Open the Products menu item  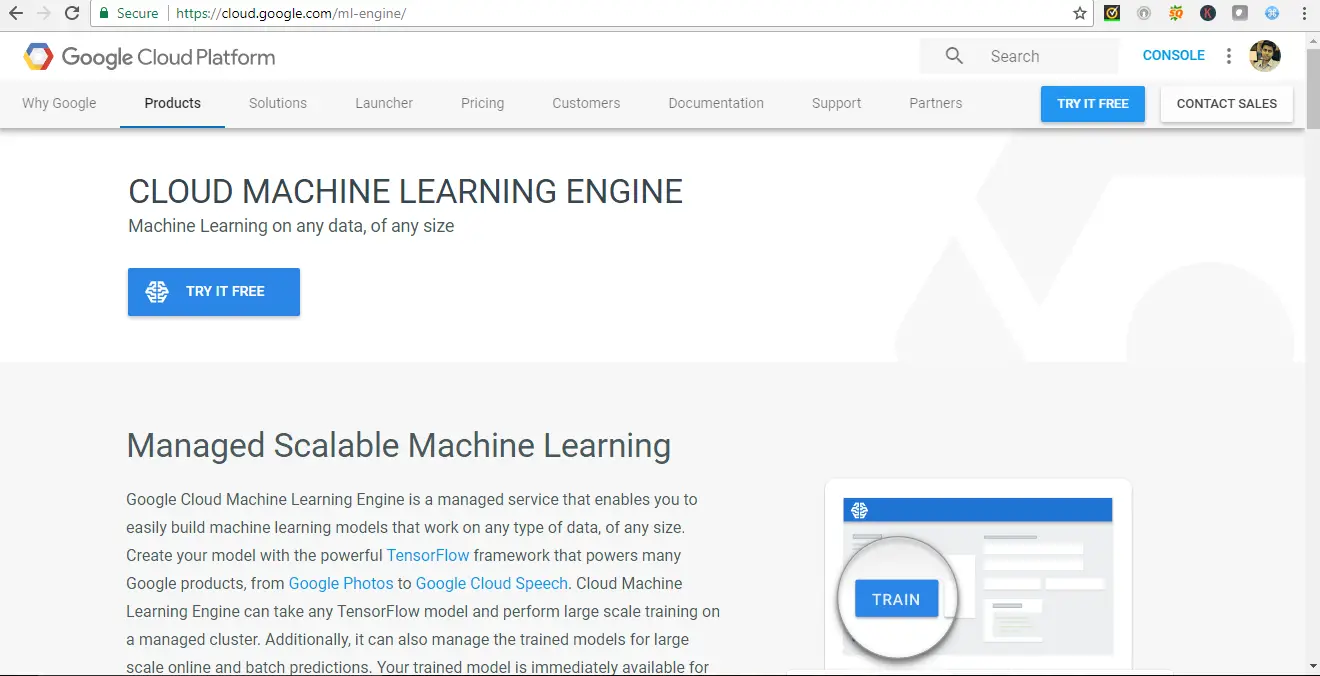[x=172, y=103]
